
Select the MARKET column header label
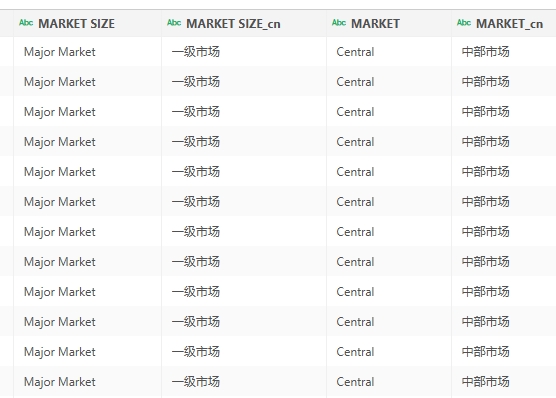pyautogui.click(x=375, y=24)
